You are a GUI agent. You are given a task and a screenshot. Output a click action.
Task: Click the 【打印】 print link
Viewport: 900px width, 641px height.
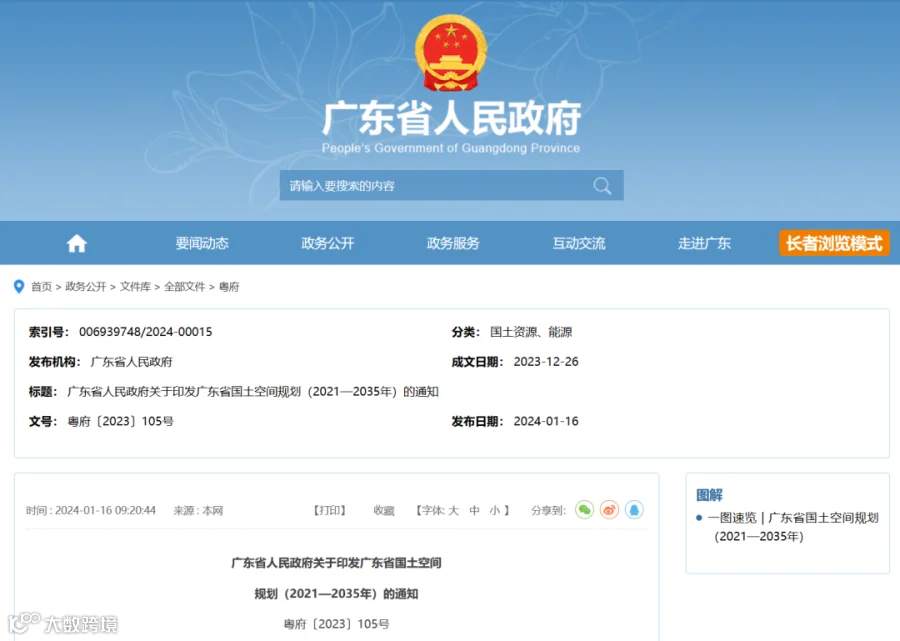329,510
